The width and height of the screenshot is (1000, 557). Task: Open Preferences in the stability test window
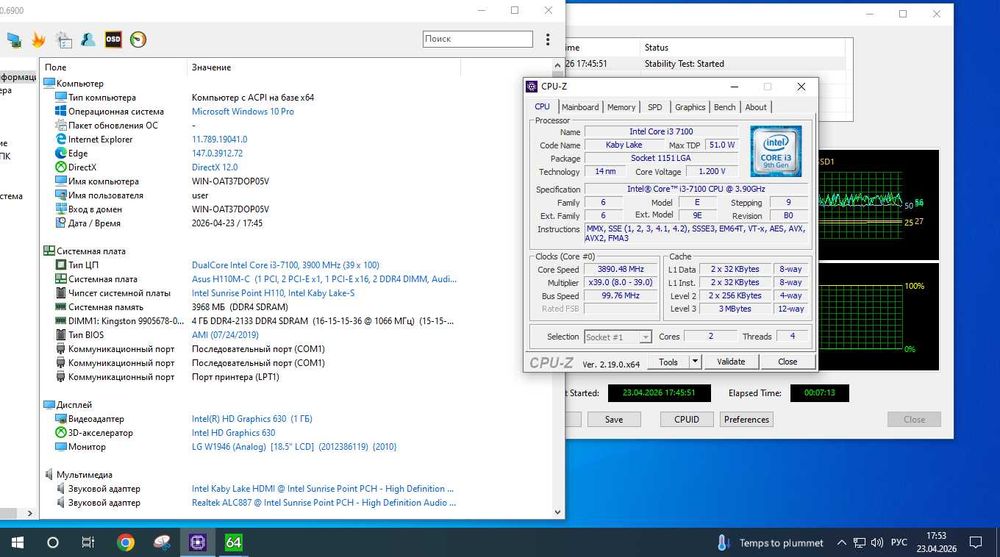tap(746, 419)
